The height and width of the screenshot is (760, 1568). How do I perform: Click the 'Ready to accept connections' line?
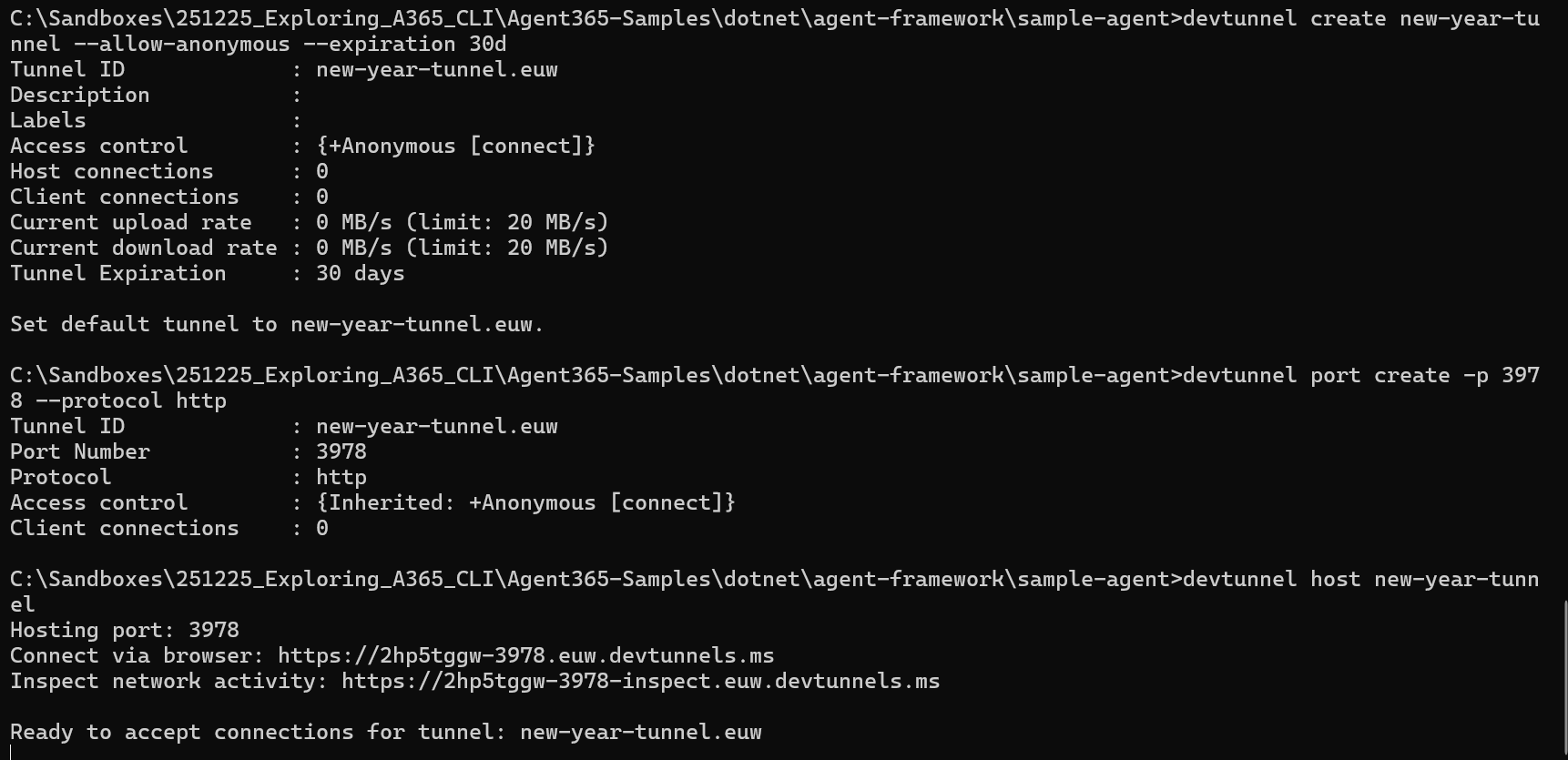click(x=385, y=732)
